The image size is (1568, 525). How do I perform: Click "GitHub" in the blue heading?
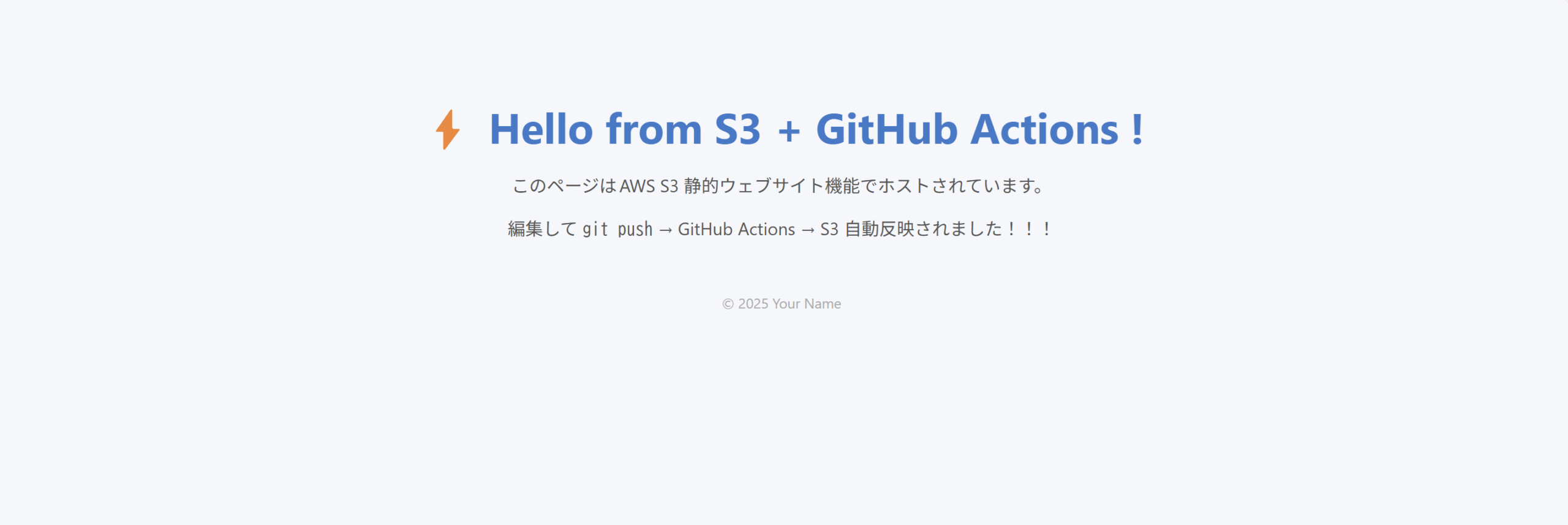pos(886,129)
